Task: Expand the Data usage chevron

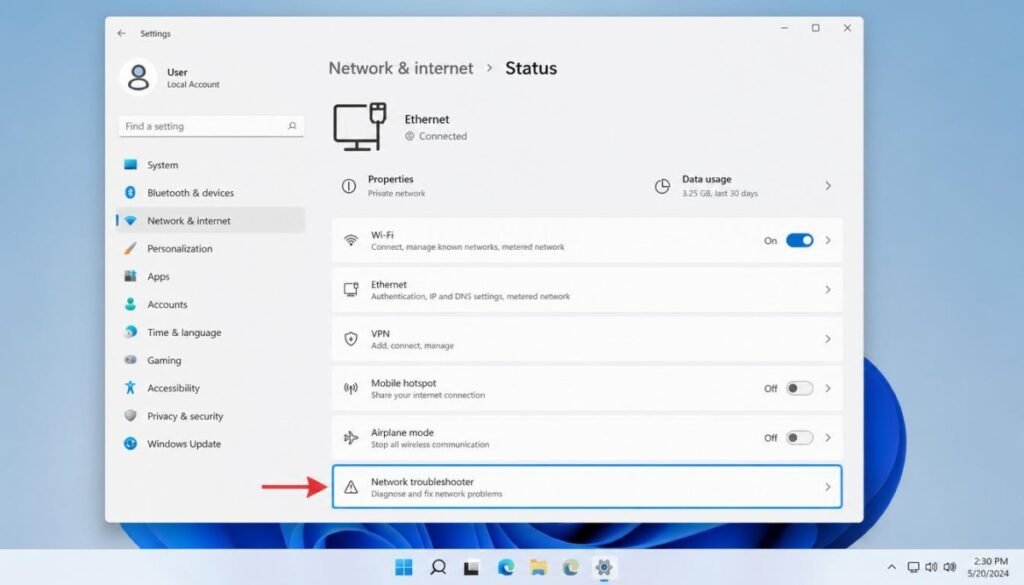Action: pyautogui.click(x=827, y=186)
